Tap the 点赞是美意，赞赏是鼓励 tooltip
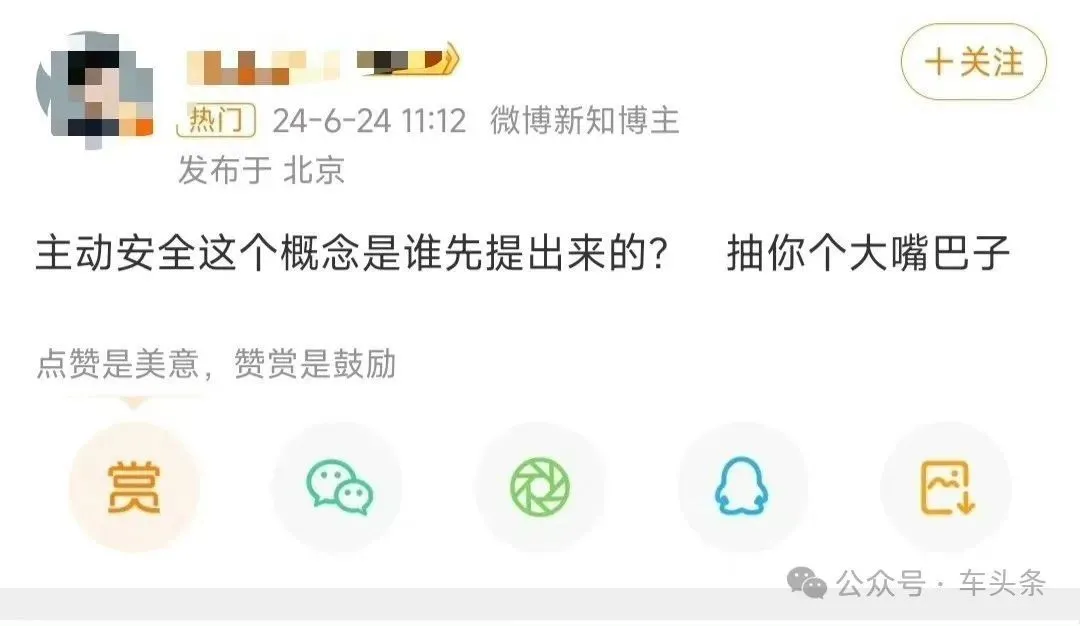This screenshot has height=626, width=1080. click(216, 364)
